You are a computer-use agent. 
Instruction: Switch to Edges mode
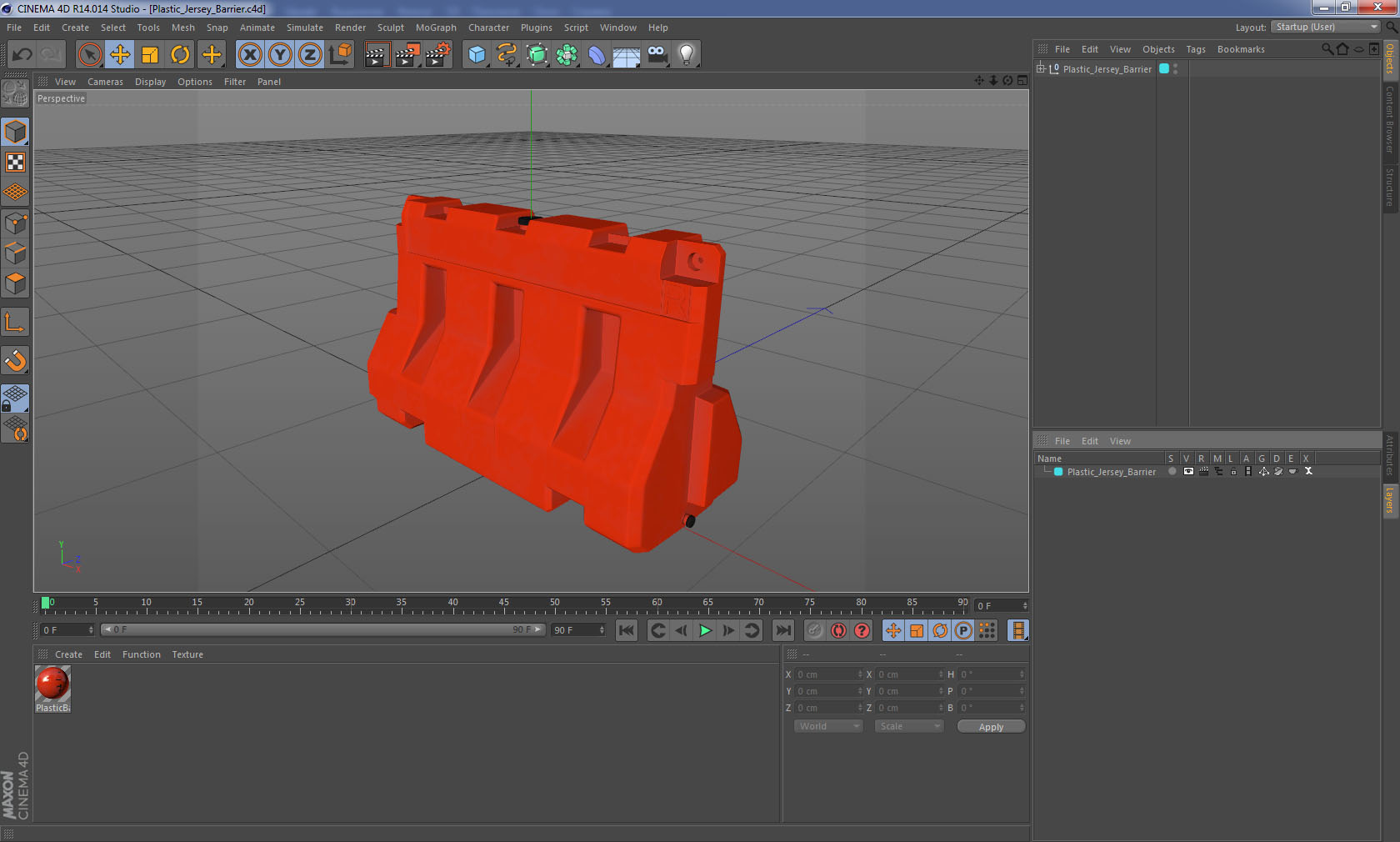pyautogui.click(x=15, y=253)
